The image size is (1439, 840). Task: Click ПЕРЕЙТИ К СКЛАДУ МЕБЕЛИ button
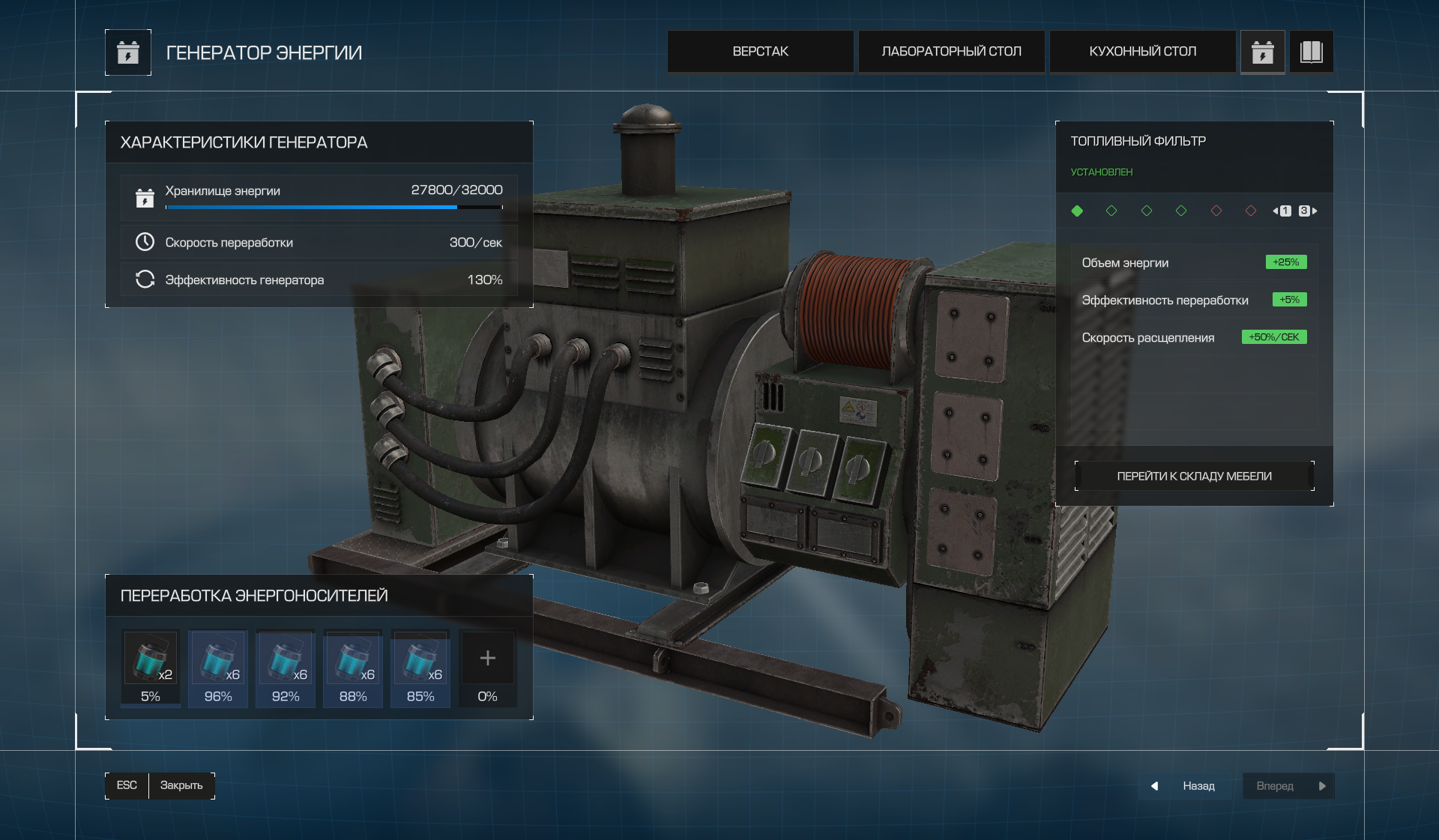click(x=1194, y=476)
